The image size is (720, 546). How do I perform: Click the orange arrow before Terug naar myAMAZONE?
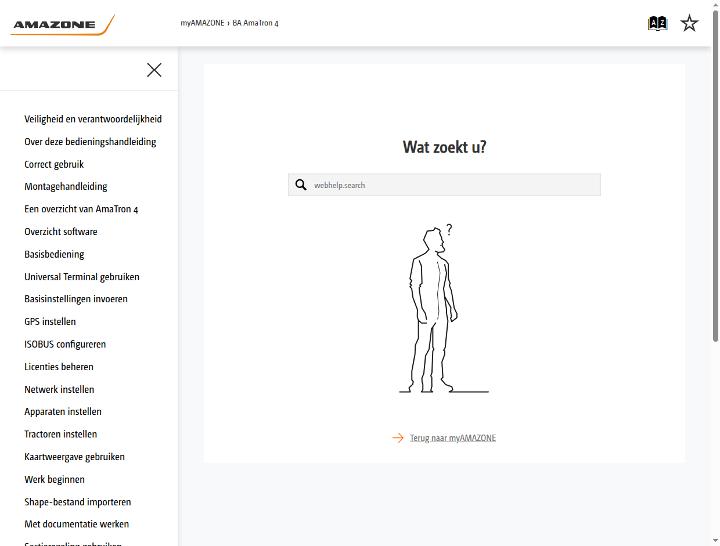pyautogui.click(x=398, y=438)
